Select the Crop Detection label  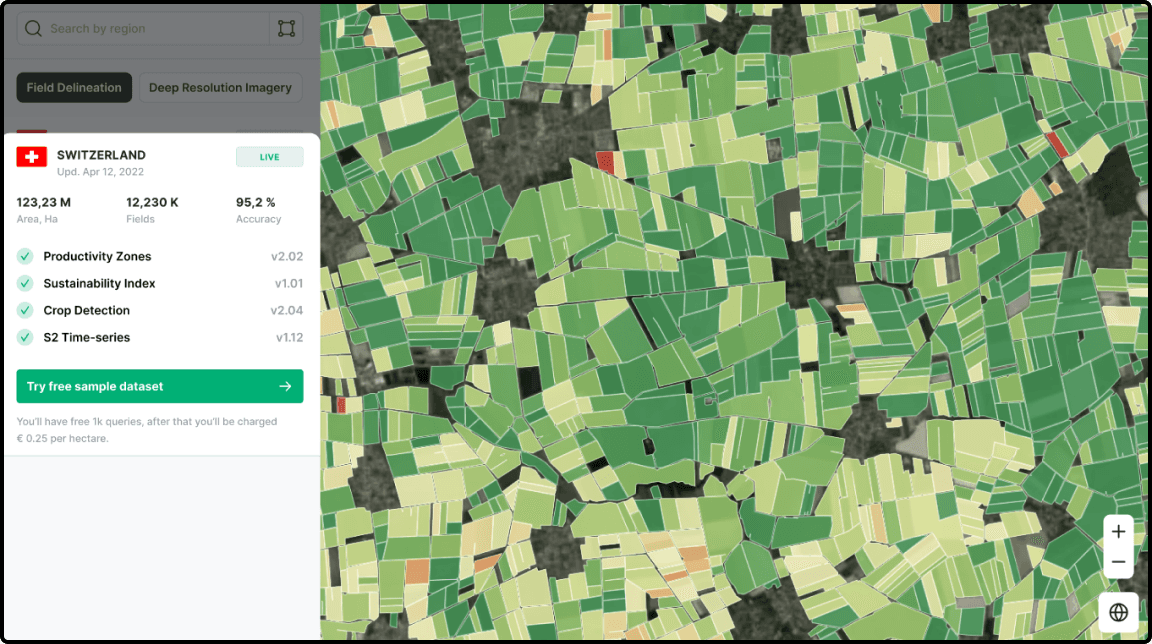87,311
